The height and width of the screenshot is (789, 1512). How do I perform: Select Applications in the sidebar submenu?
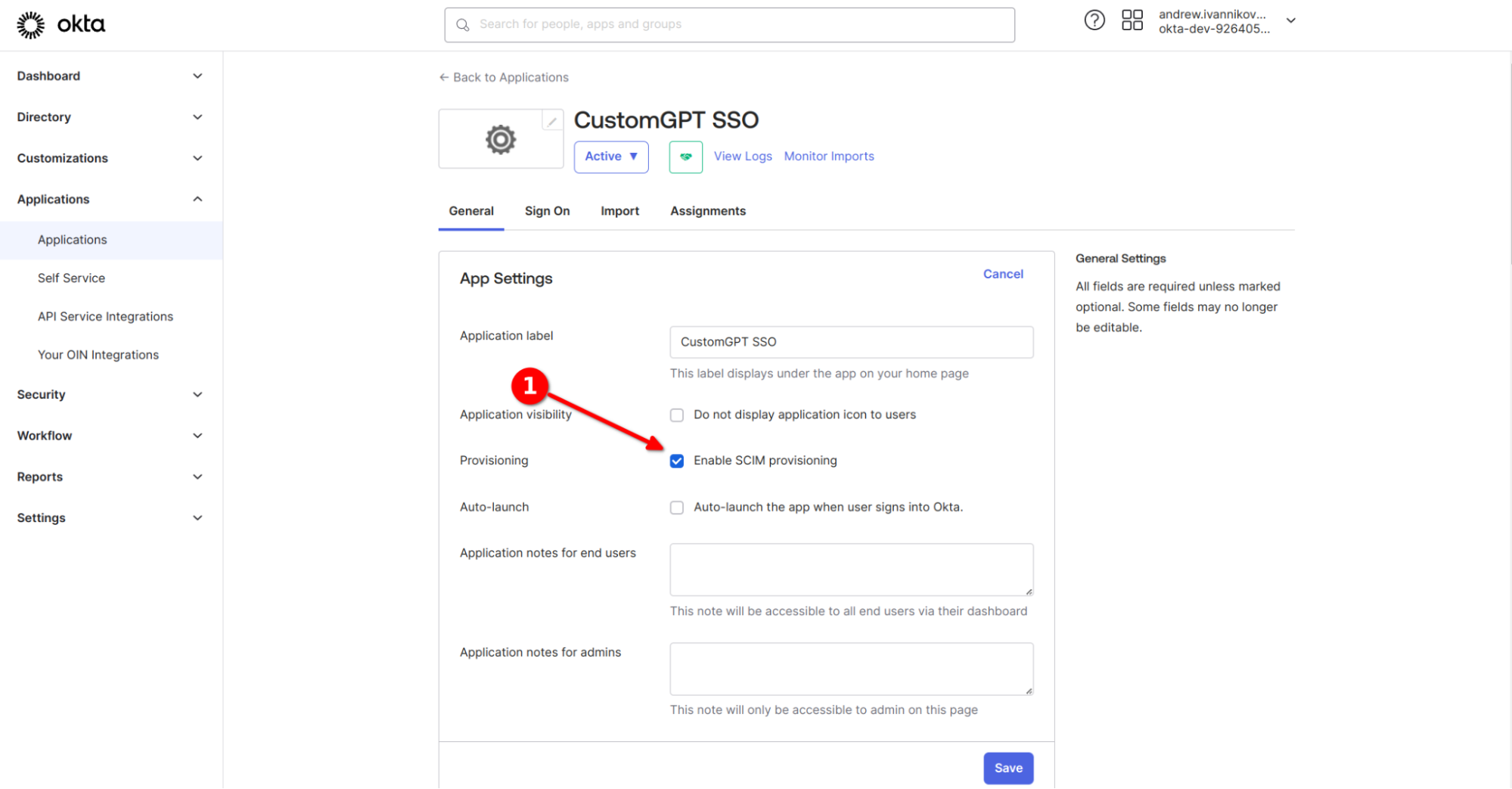coord(111,240)
